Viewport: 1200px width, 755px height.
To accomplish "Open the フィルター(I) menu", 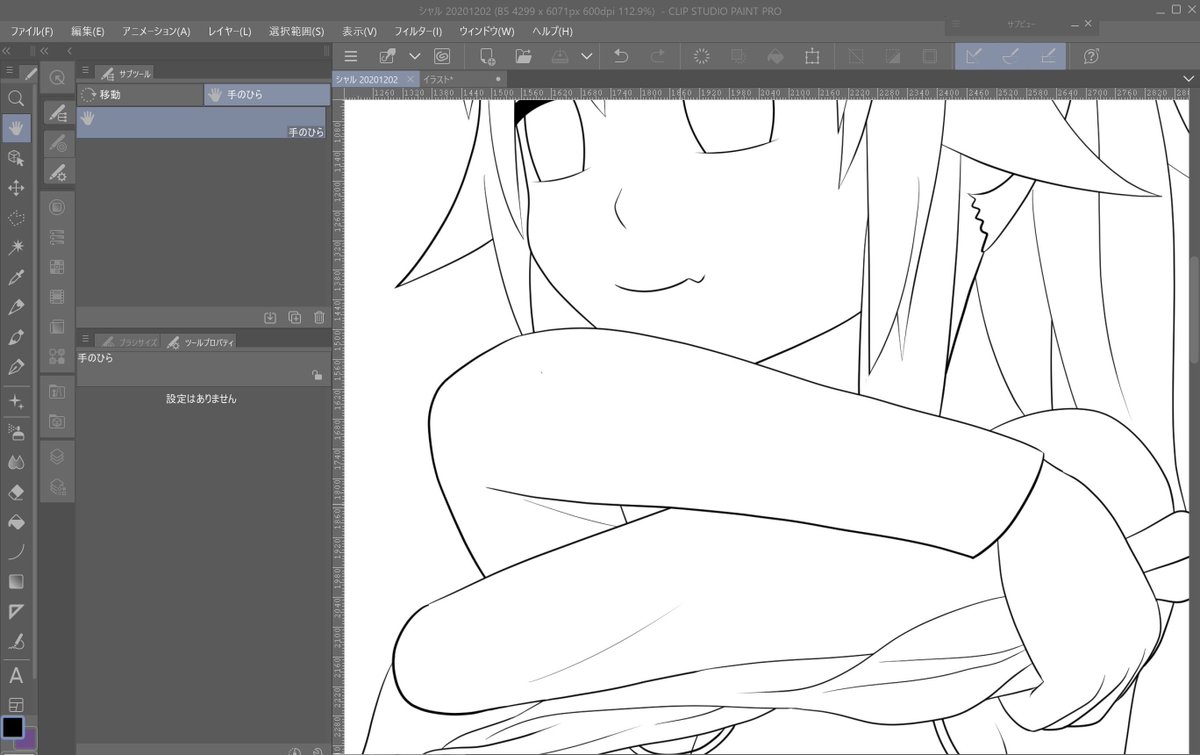I will click(418, 31).
